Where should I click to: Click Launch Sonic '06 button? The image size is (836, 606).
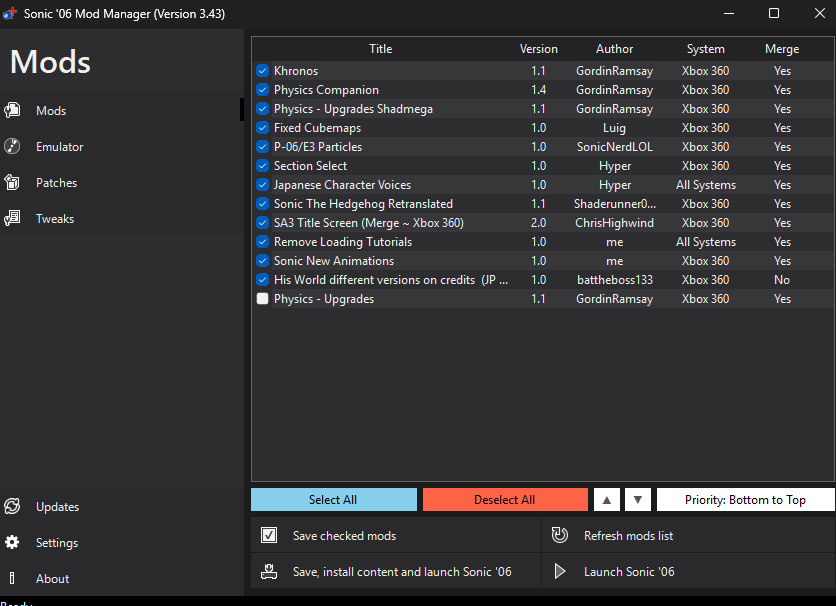pos(688,571)
